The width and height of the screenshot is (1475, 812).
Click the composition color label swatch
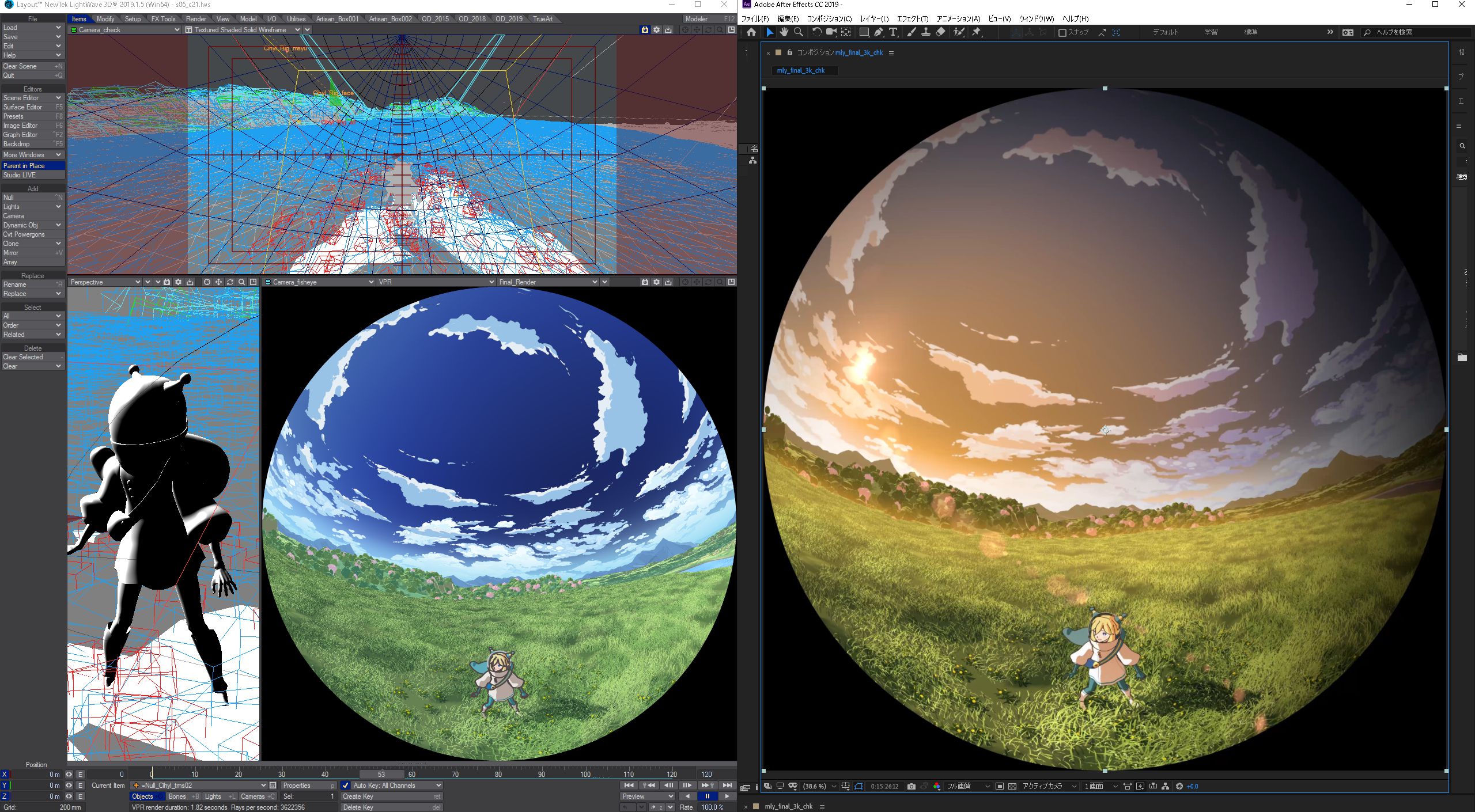pyautogui.click(x=778, y=52)
